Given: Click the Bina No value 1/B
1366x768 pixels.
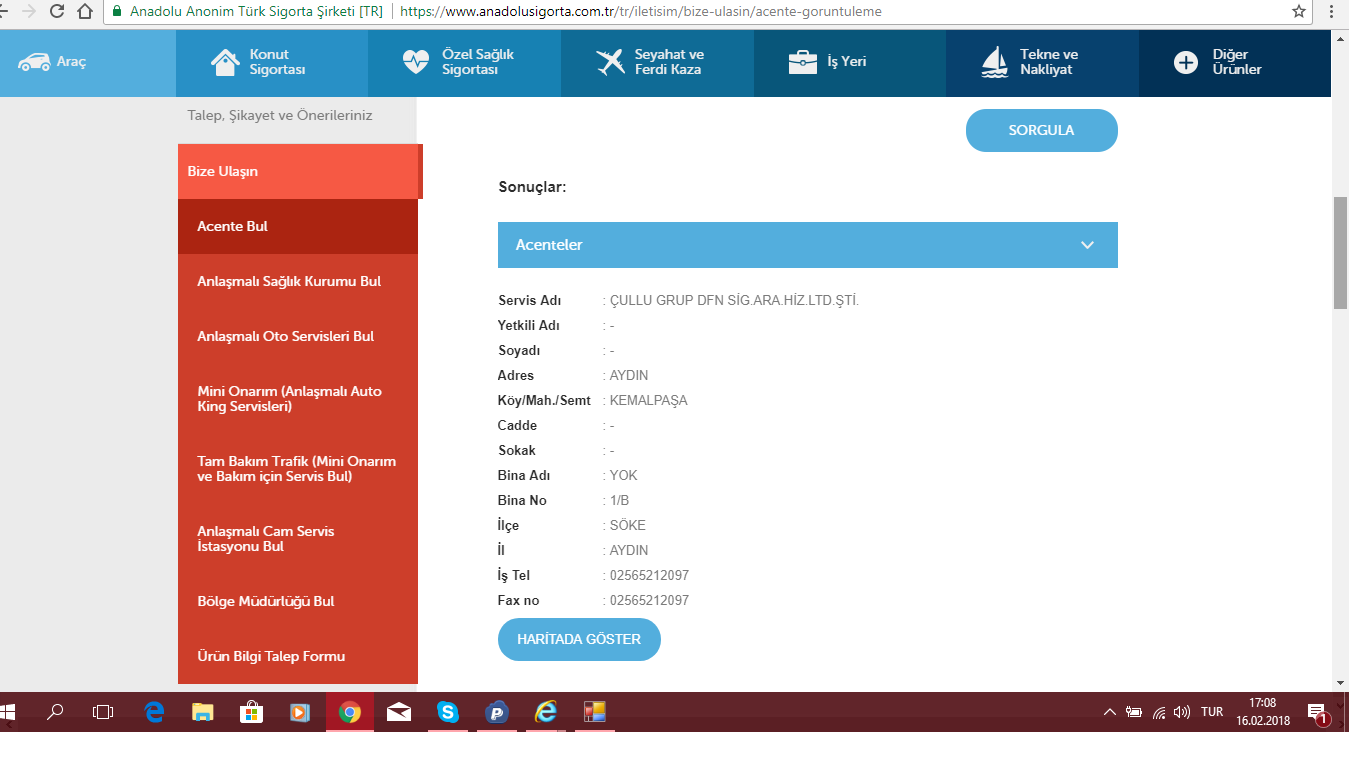Looking at the screenshot, I should coord(619,500).
